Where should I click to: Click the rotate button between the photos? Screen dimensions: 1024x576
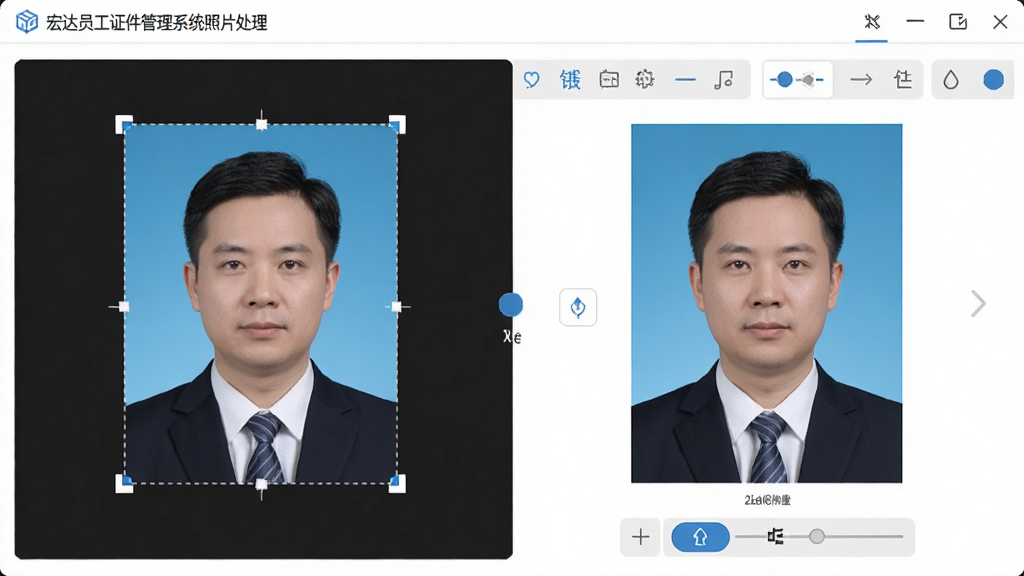coord(578,307)
